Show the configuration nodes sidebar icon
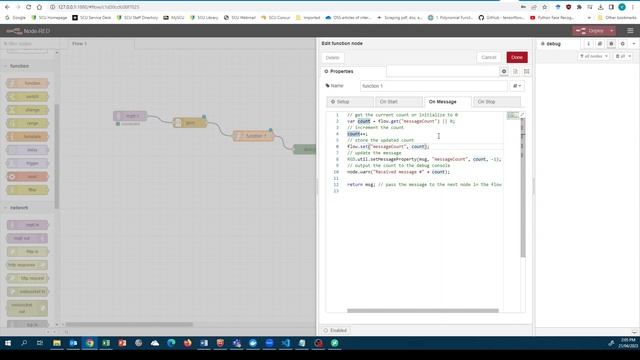The width and height of the screenshot is (640, 360). (622, 44)
